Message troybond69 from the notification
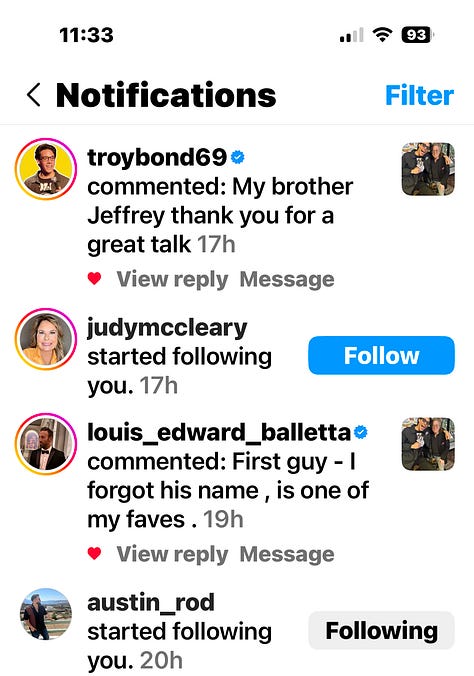Viewport: 474px width, 676px height. click(x=287, y=279)
